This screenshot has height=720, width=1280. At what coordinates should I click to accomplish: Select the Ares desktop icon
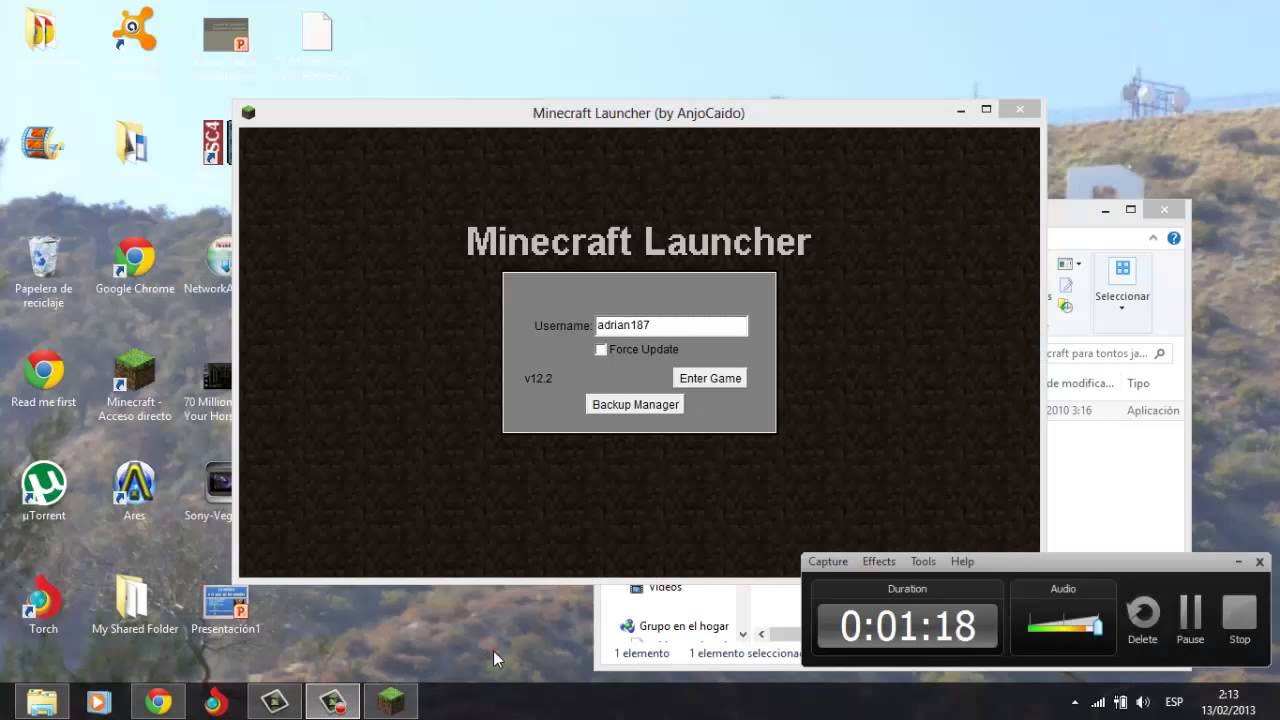pos(134,492)
